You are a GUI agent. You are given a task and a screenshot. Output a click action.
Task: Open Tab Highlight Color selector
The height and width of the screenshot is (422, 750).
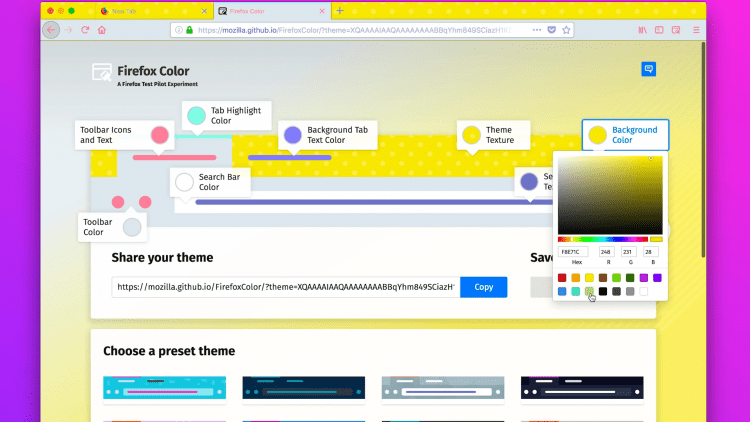(227, 115)
